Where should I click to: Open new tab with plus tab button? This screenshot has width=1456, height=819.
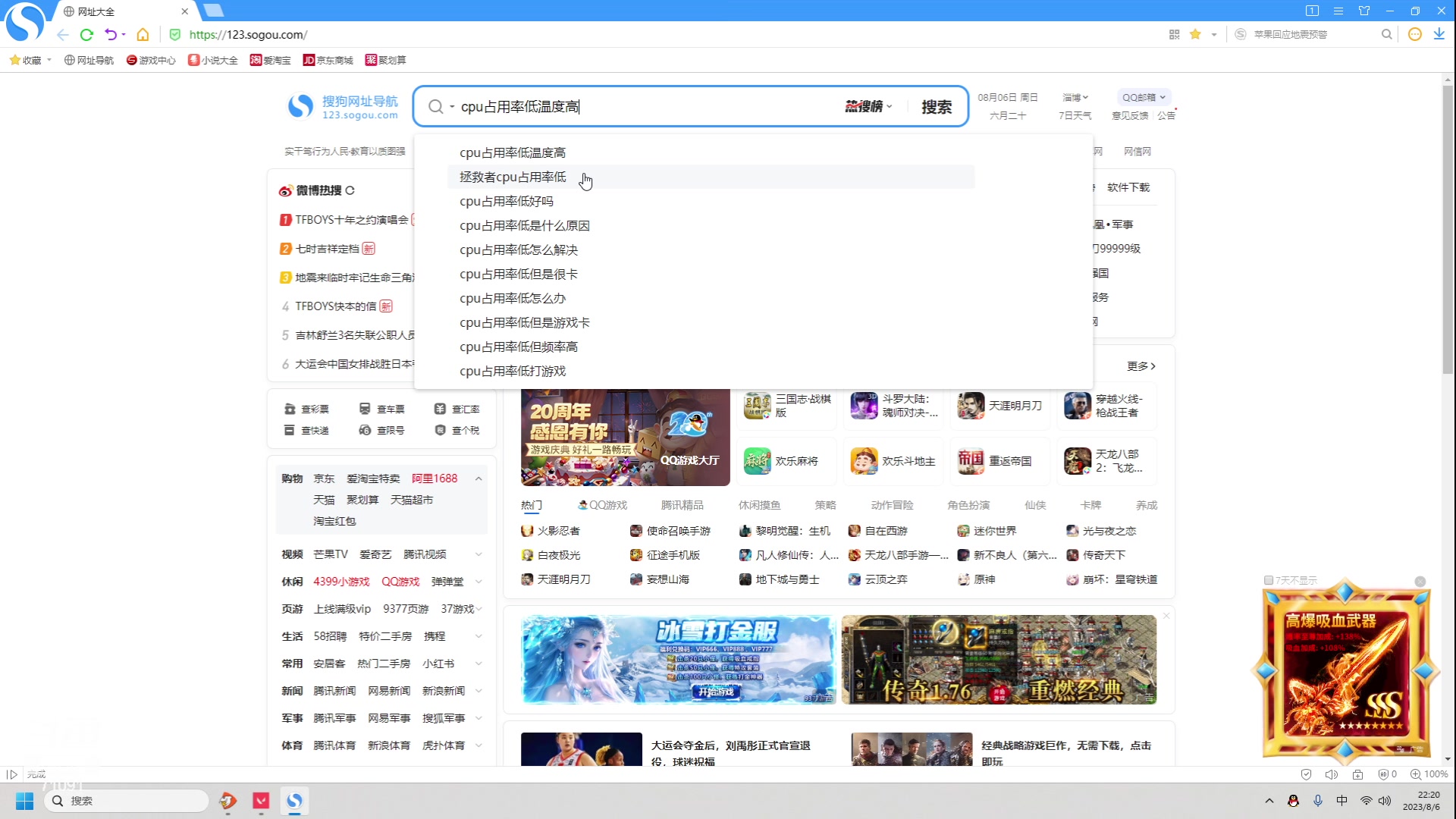point(213,11)
